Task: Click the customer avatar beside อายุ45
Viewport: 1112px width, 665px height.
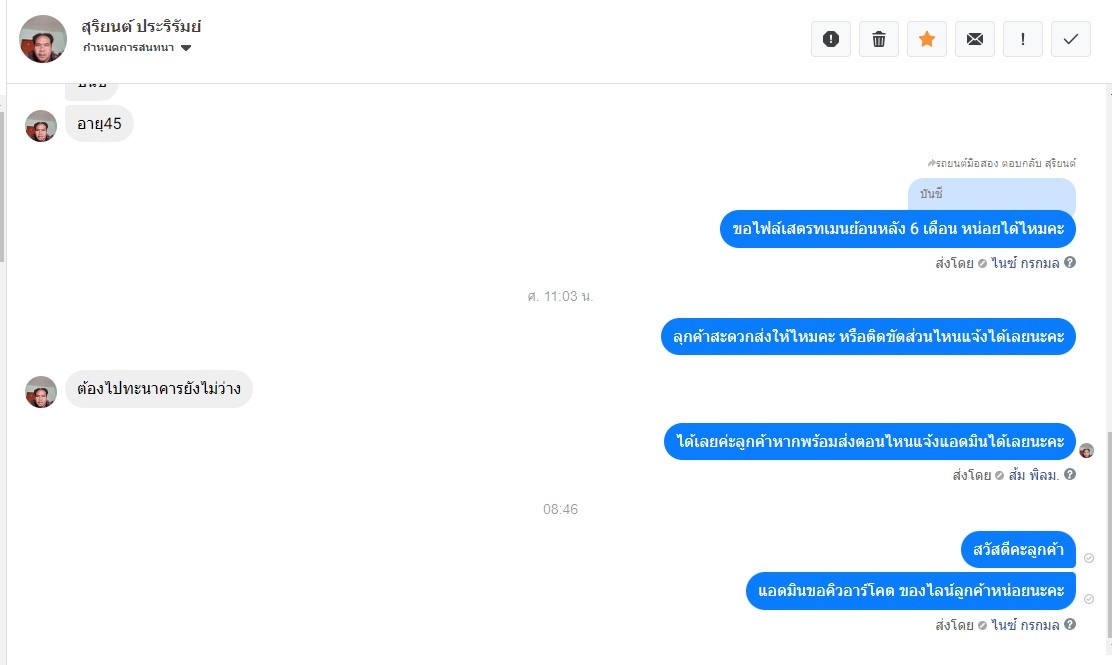Action: 41,126
